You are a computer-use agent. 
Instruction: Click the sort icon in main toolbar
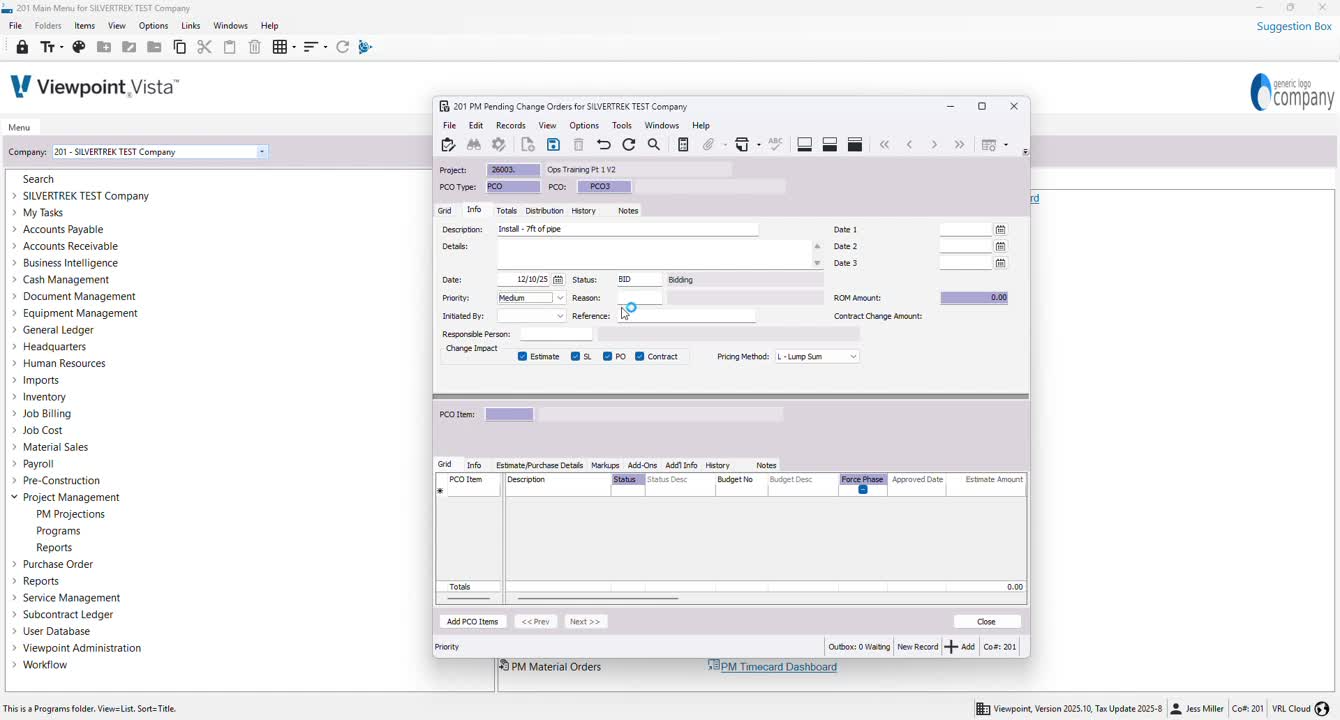315,47
